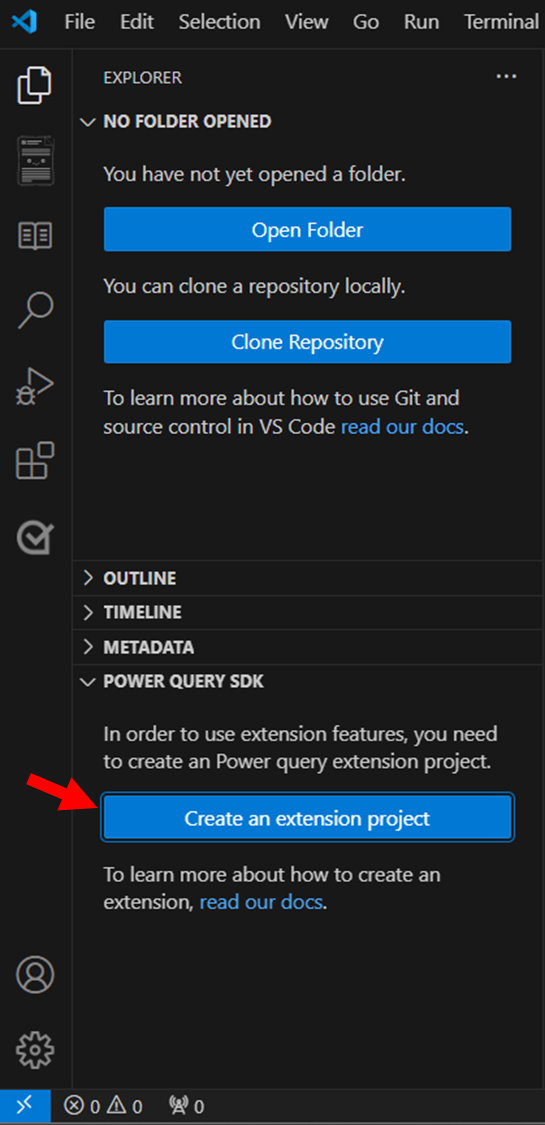Click the ports forwarded status bar item
This screenshot has height=1125, width=545.
pos(186,1106)
